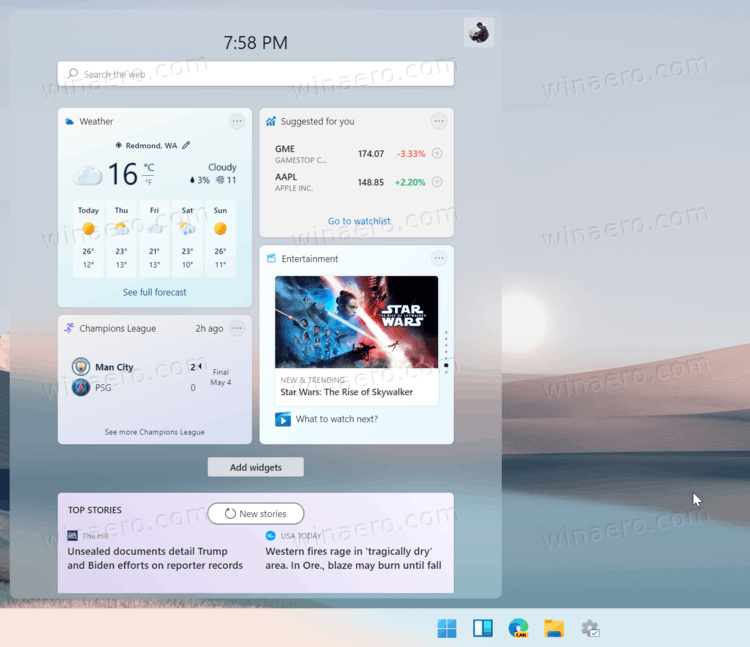This screenshot has height=647, width=750.
Task: Select the Sat forecast card
Action: [x=187, y=238]
